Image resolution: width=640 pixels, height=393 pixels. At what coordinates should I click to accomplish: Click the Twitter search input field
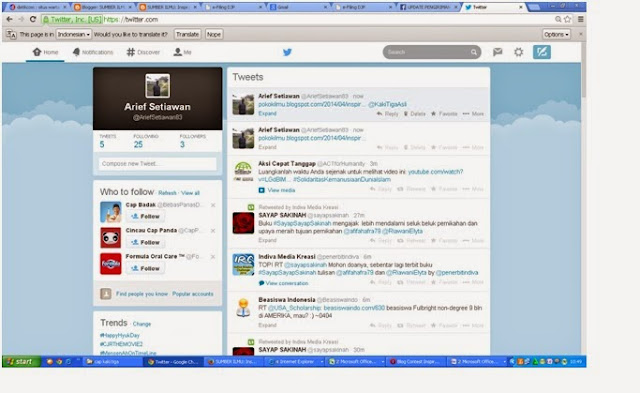(427, 52)
